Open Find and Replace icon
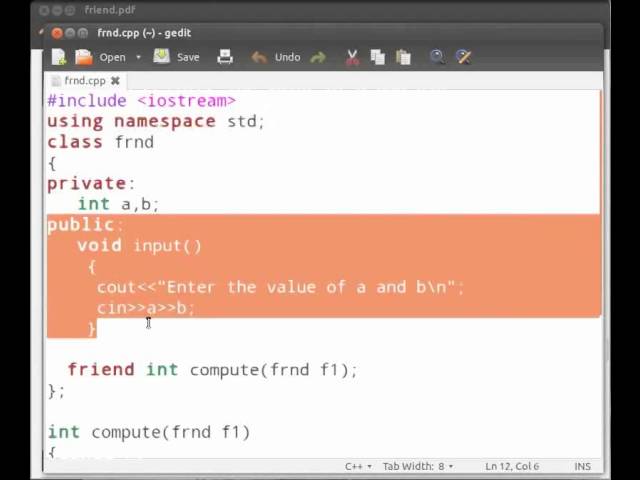 click(x=463, y=57)
